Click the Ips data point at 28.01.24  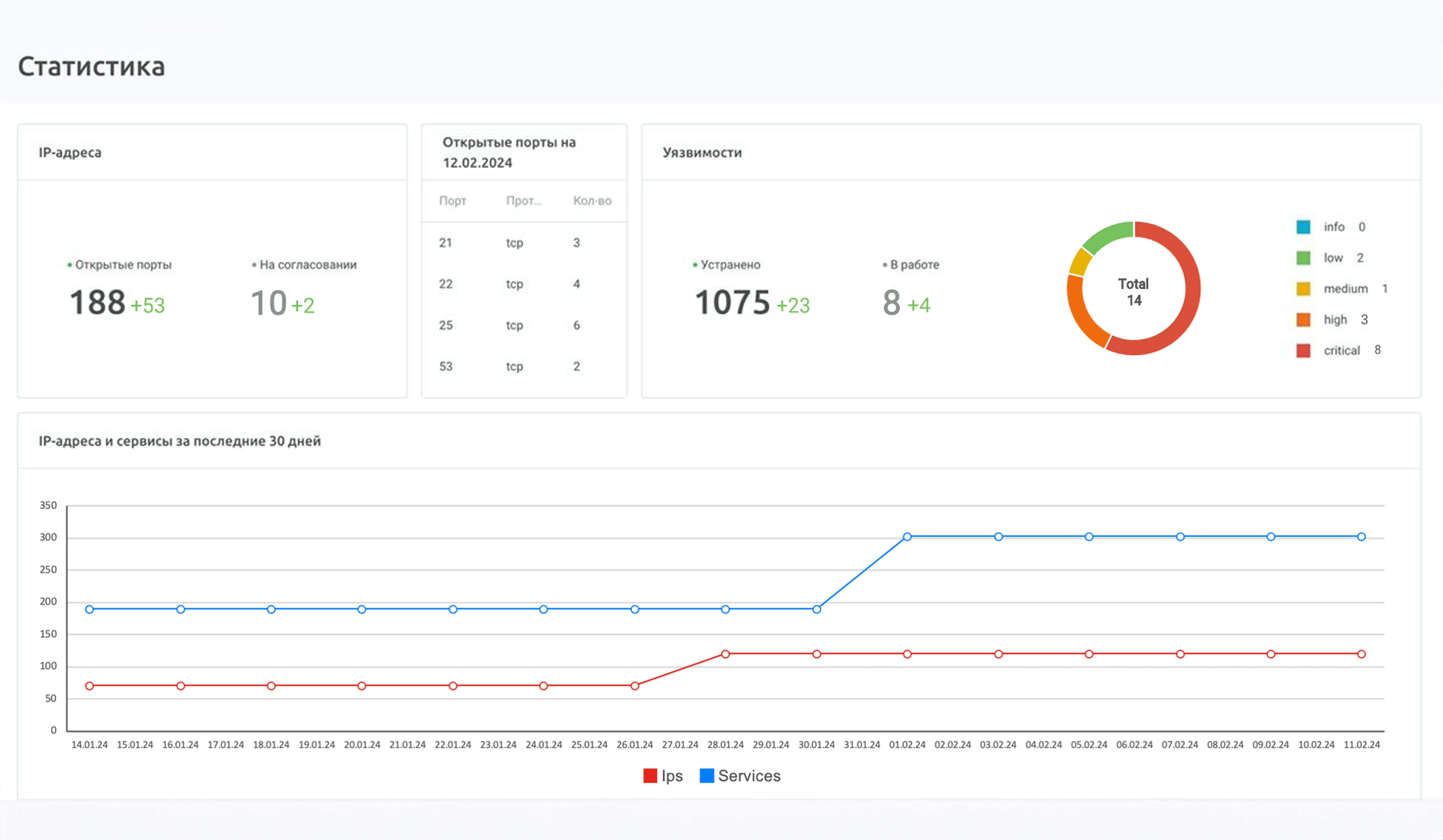(x=725, y=654)
